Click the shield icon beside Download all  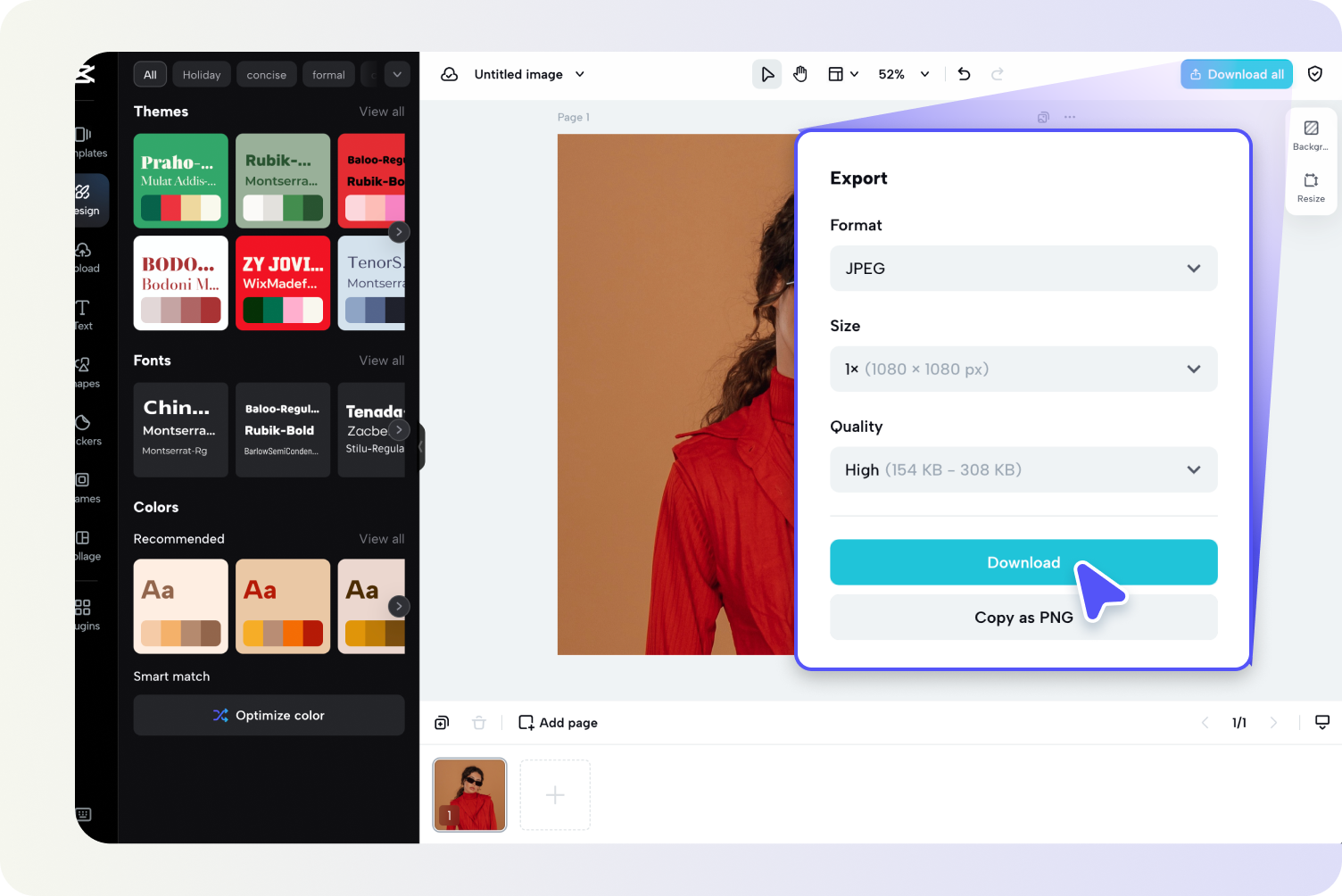(1315, 74)
